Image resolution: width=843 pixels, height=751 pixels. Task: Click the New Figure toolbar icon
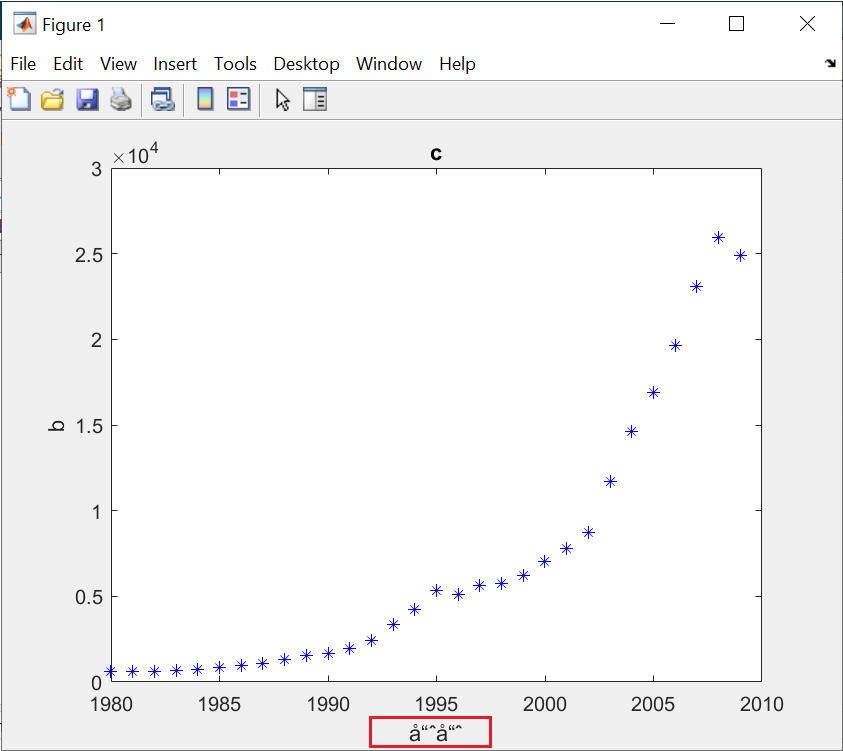[19, 99]
